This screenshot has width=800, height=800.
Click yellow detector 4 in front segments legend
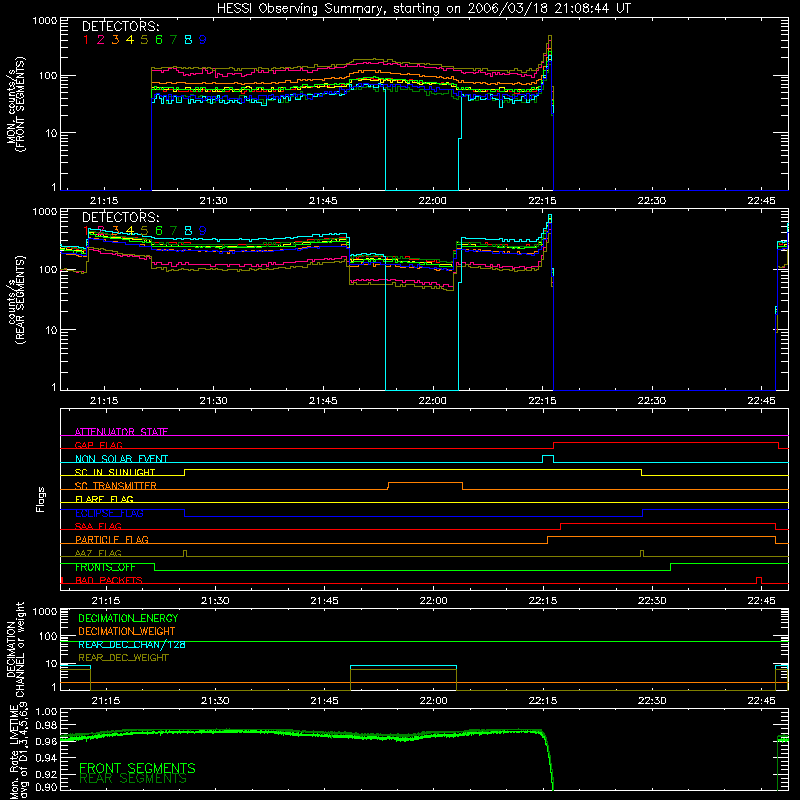tap(130, 40)
